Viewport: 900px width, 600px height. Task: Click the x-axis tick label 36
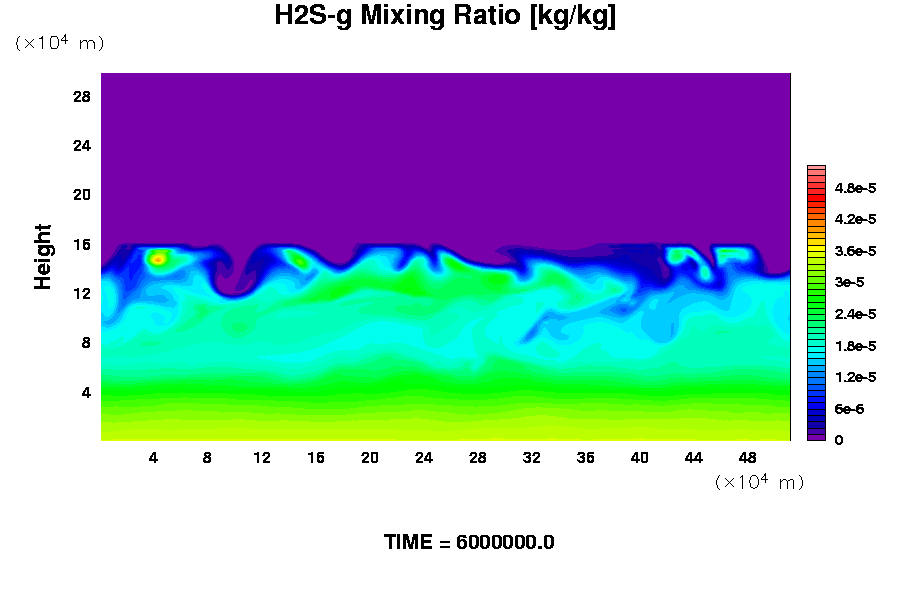(586, 458)
